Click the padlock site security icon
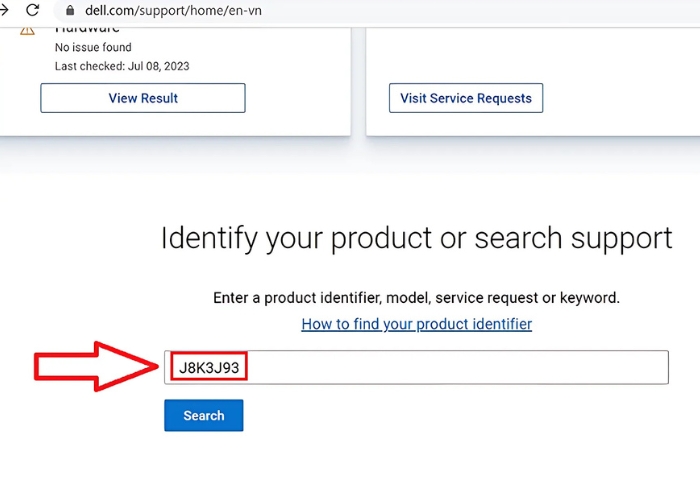This screenshot has height=500, width=700. (x=70, y=12)
